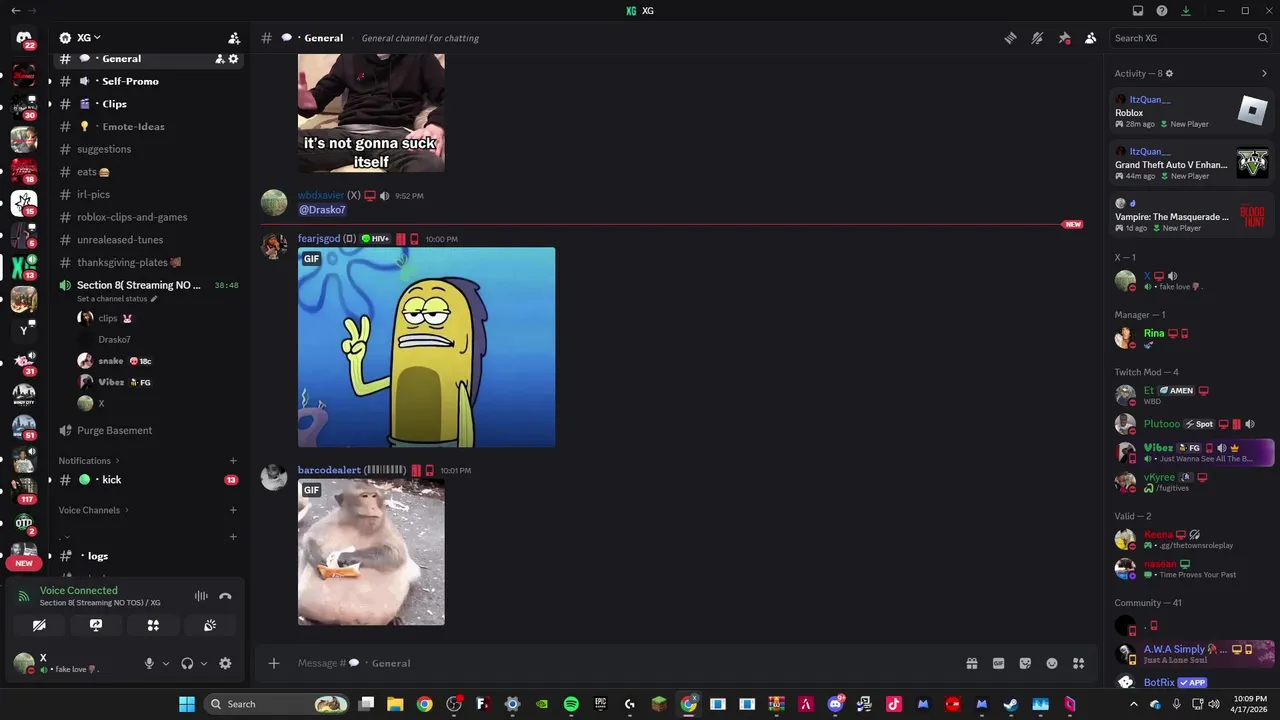Collapse the Voice Channels category

[x=94, y=510]
